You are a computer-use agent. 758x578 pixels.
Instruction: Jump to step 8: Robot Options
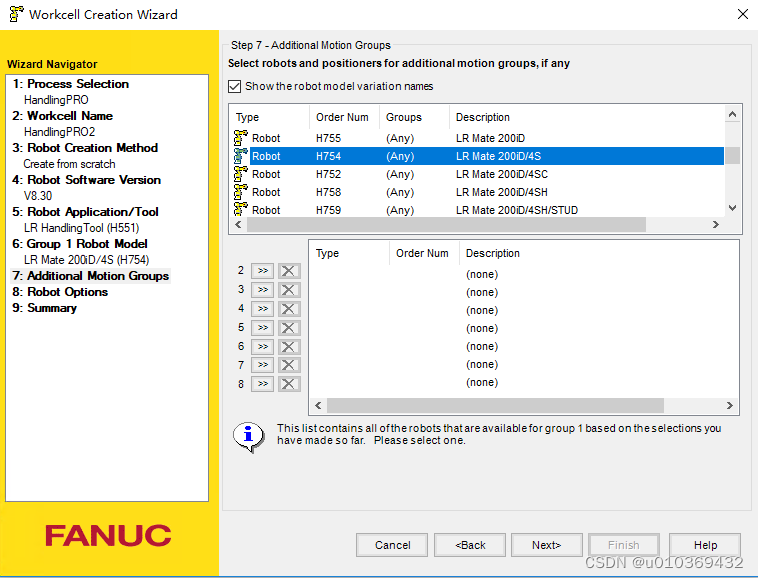click(x=60, y=292)
